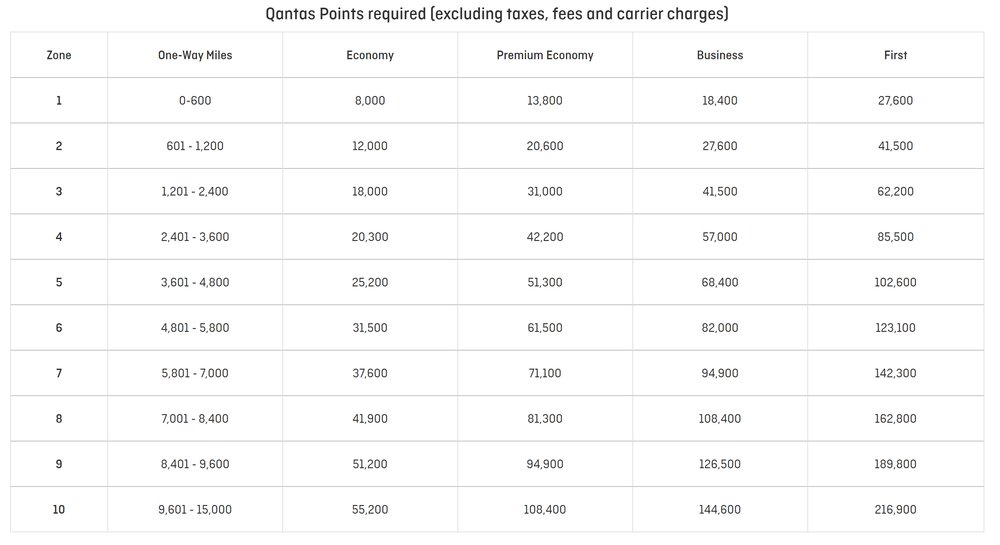The height and width of the screenshot is (545, 1000).
Task: Click the 8,000 Economy points cell
Action: coord(370,101)
